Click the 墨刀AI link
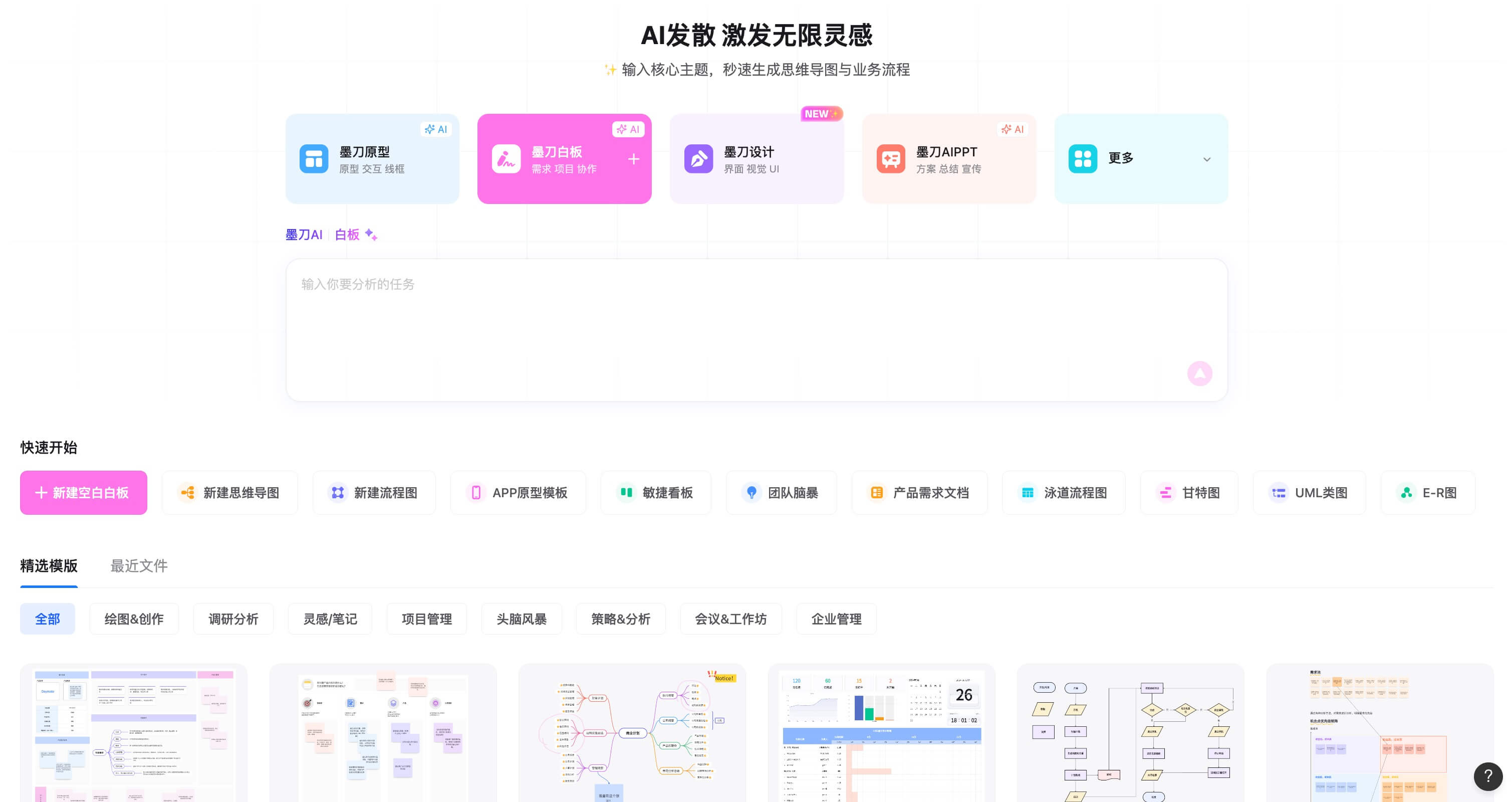The width and height of the screenshot is (1512, 802). click(x=304, y=235)
